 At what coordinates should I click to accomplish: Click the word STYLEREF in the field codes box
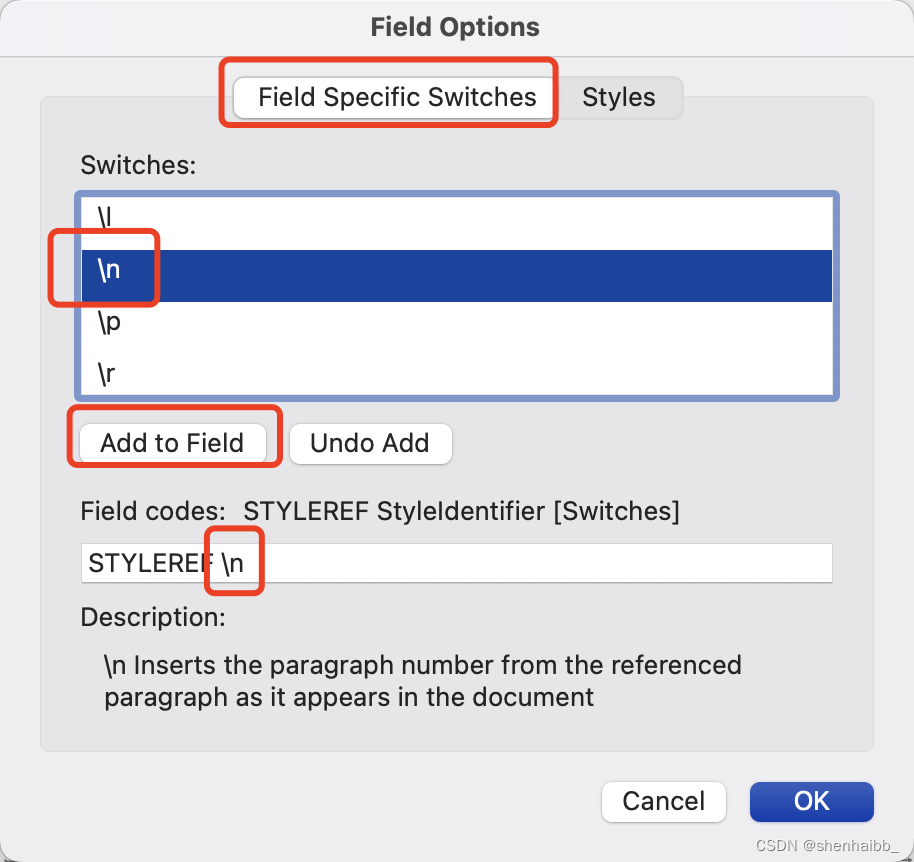point(151,563)
